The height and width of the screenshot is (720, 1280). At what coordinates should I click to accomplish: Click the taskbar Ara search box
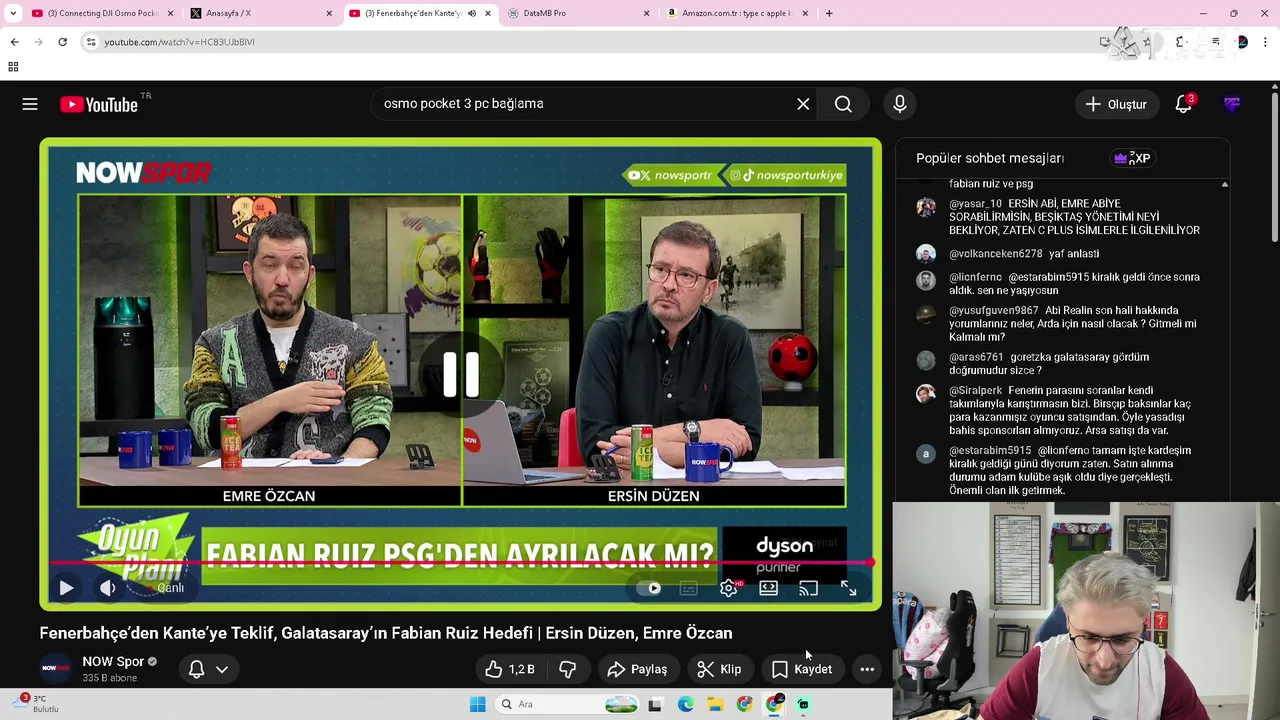click(x=566, y=704)
